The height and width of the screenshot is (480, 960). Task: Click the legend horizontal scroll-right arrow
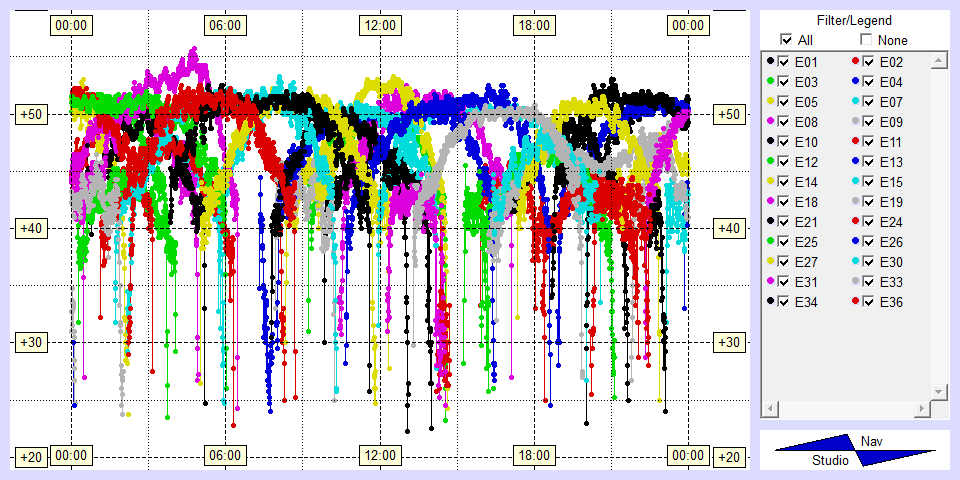920,409
